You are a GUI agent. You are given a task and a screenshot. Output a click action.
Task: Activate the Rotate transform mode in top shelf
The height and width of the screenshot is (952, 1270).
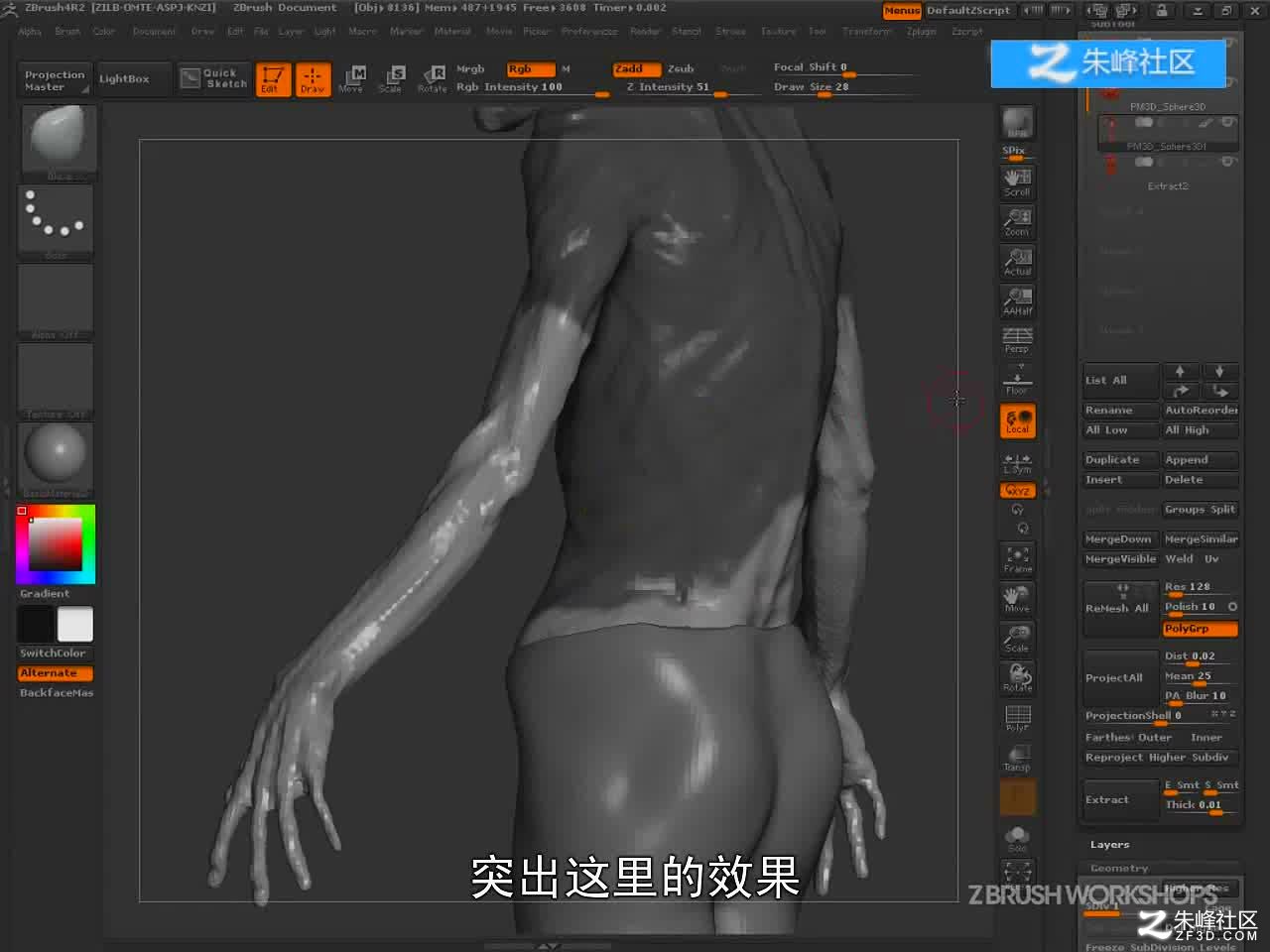point(432,79)
